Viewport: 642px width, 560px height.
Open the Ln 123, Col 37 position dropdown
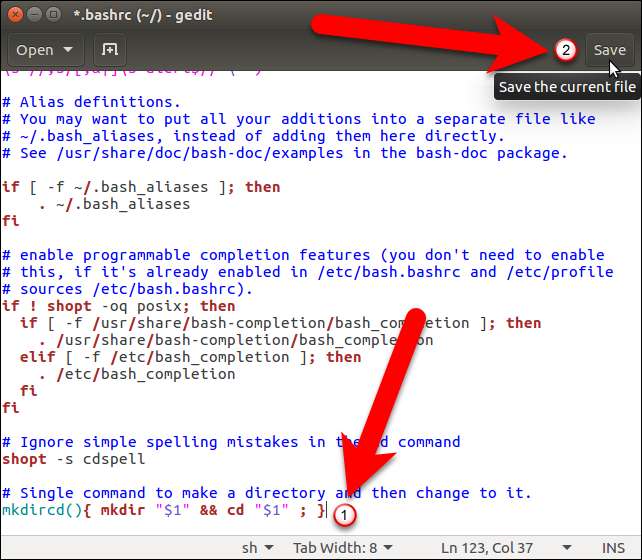(506, 548)
